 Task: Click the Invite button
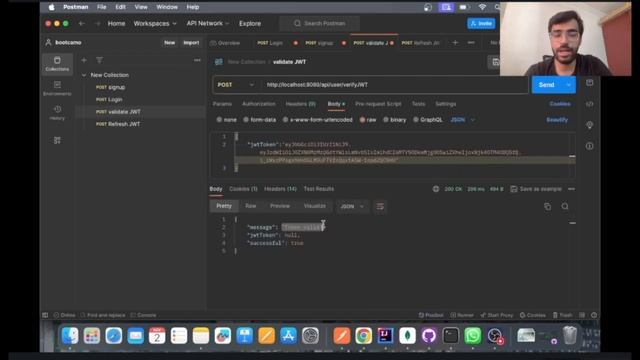[x=481, y=24]
